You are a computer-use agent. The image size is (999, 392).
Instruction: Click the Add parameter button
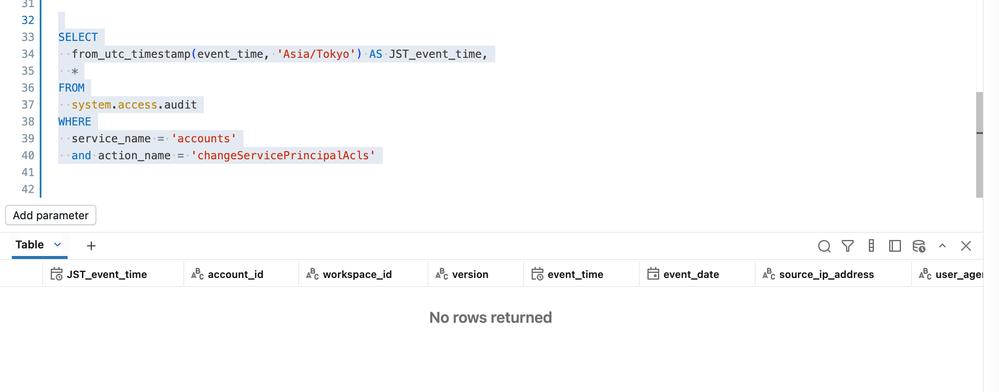tap(51, 215)
